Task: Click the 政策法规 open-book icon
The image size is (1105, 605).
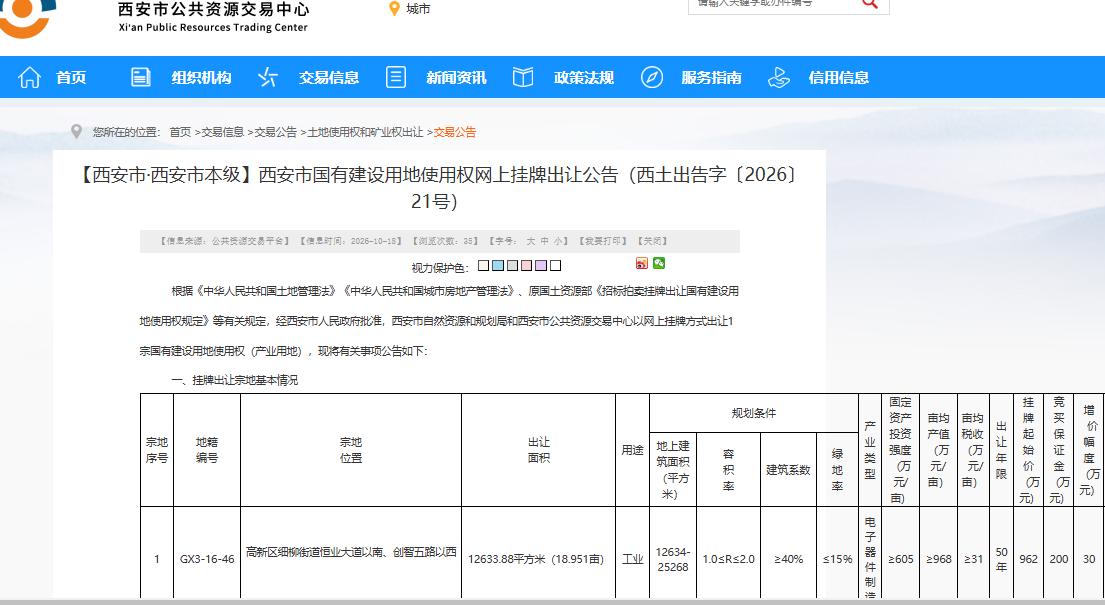Action: 523,77
